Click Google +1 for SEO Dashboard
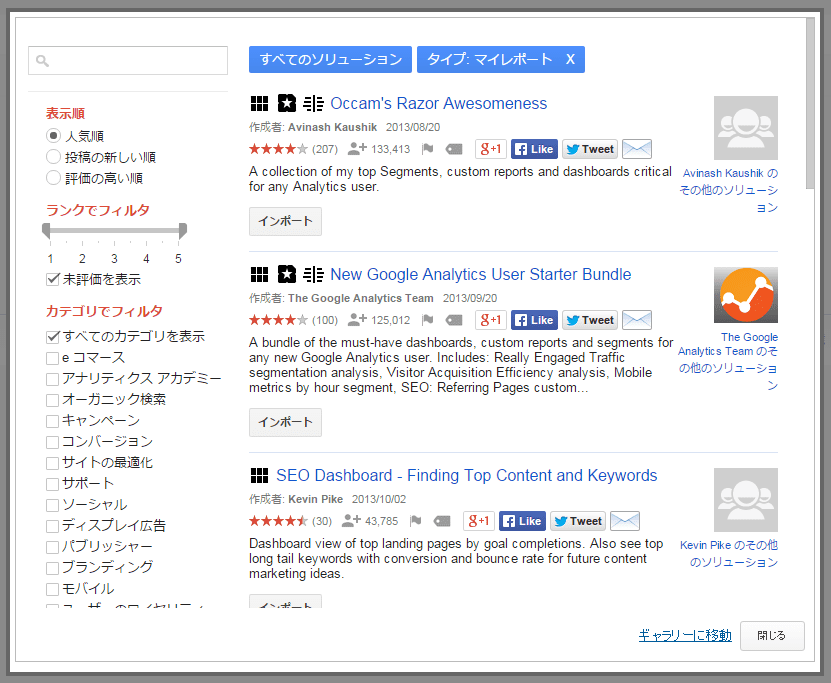This screenshot has height=683, width=831. pos(479,521)
